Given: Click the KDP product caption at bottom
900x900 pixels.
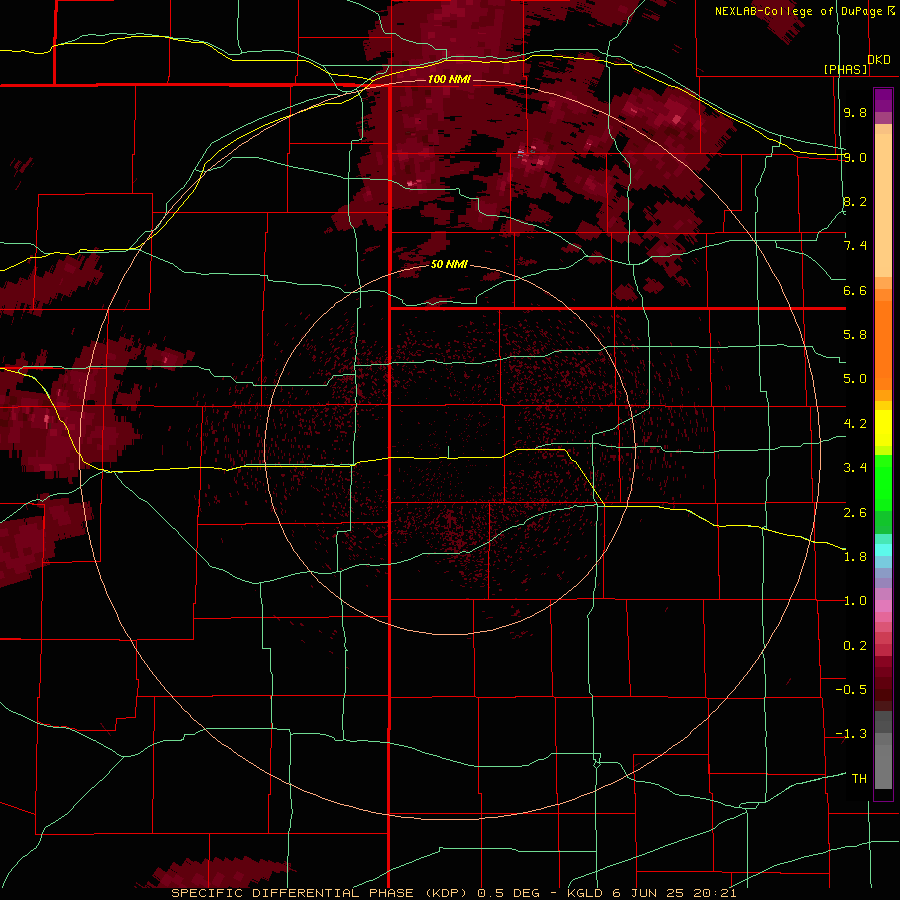Looking at the screenshot, I should click(453, 893).
